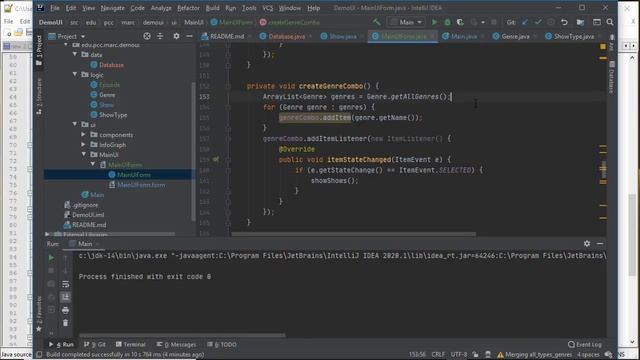Open the VCS menu
The width and height of the screenshot is (640, 360).
tap(267, 8)
